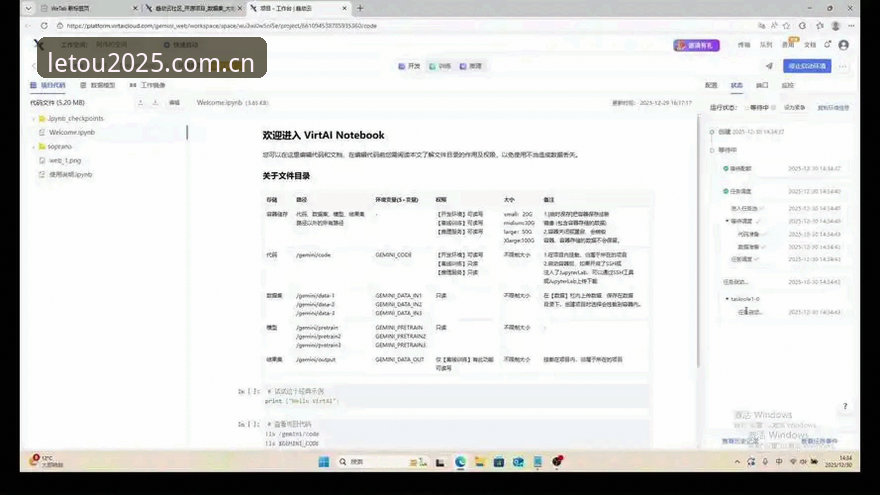Switch to the second browser tab

tap(193, 8)
